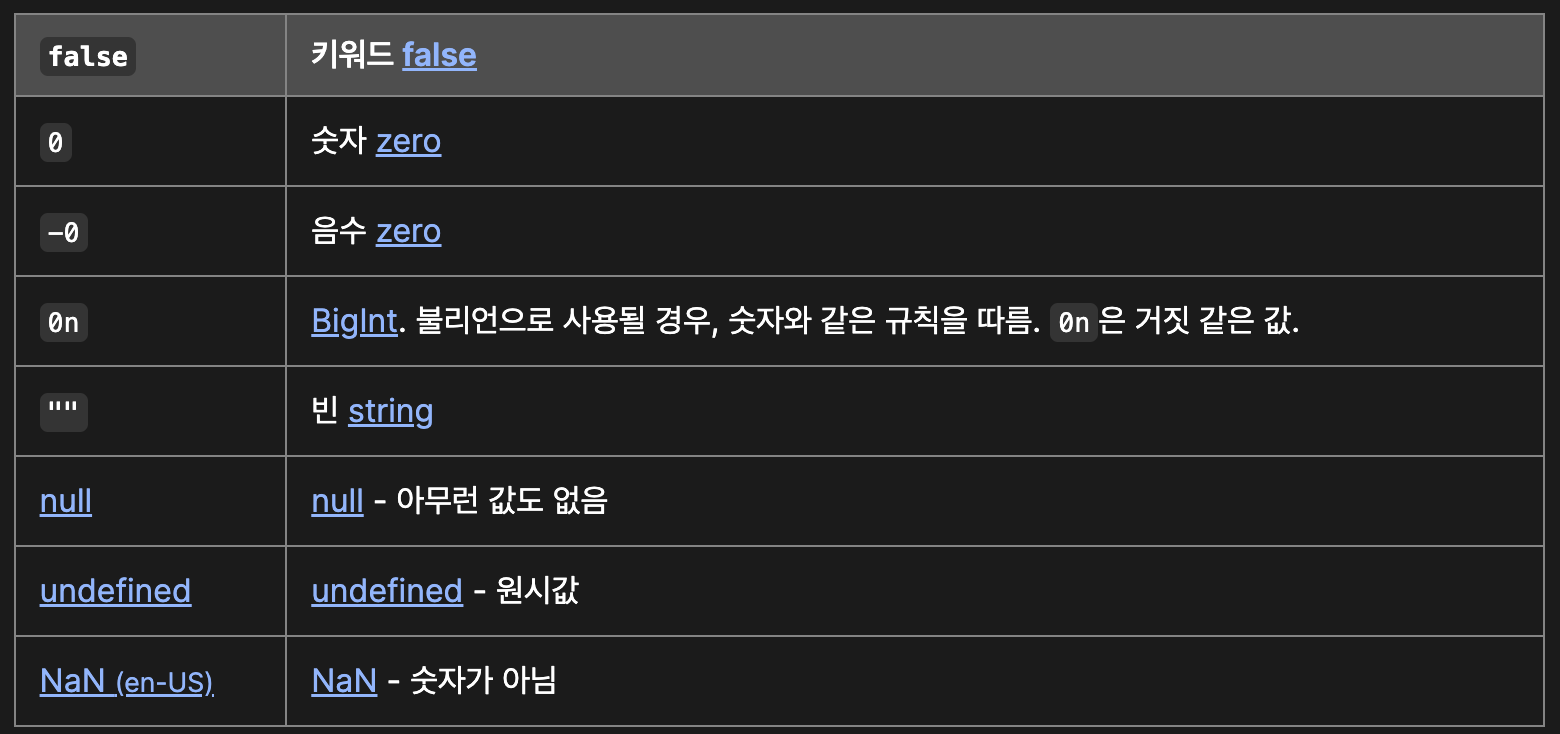Click the null link before 아무런 값도 없음

click(337, 500)
